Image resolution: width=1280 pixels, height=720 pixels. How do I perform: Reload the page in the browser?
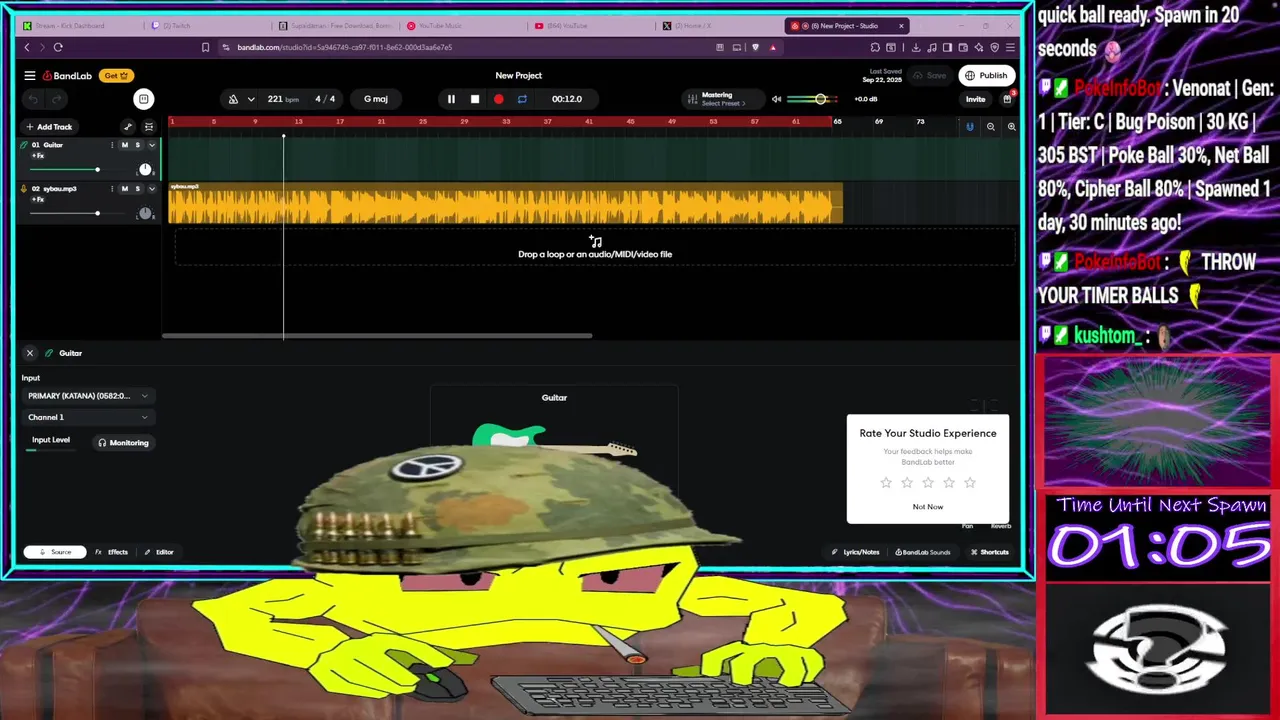[x=58, y=47]
